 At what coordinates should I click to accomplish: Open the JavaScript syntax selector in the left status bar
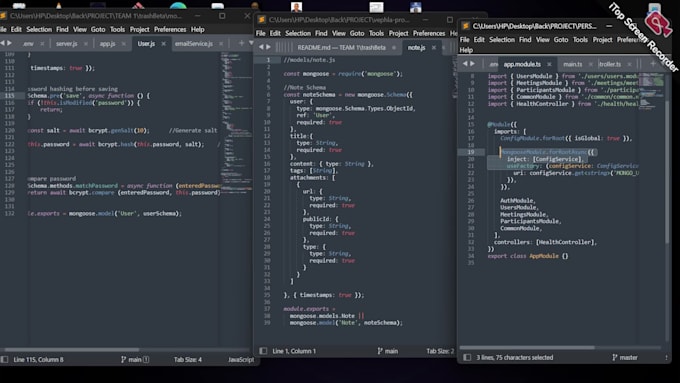[x=241, y=360]
